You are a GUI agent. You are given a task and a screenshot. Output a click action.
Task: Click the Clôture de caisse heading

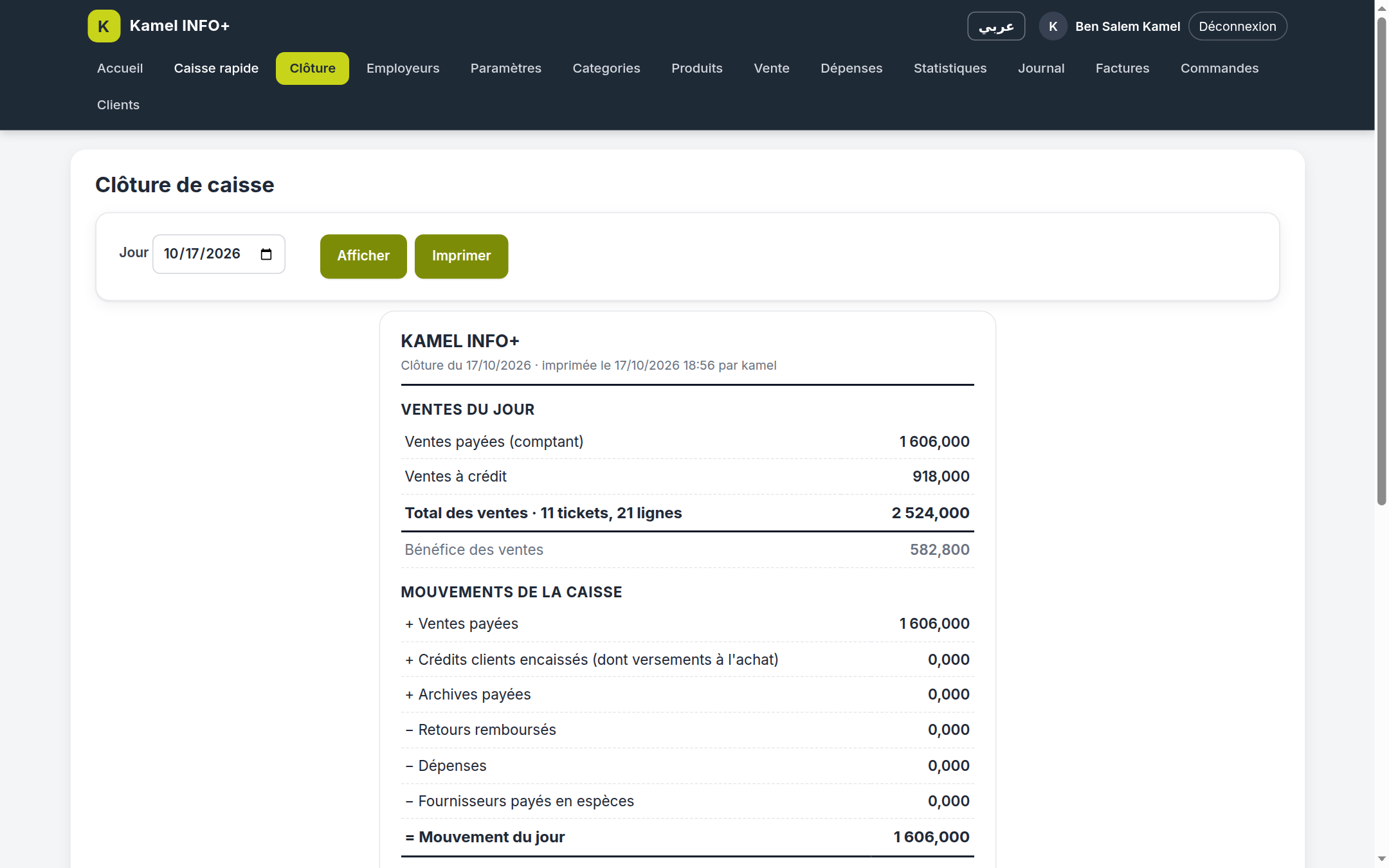click(x=185, y=185)
